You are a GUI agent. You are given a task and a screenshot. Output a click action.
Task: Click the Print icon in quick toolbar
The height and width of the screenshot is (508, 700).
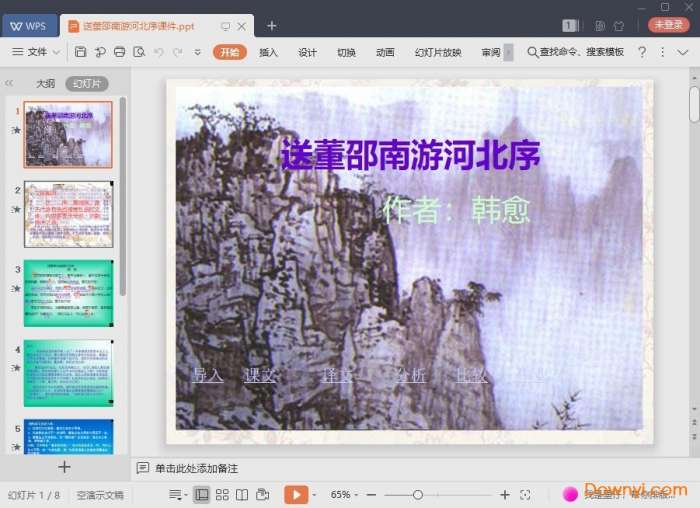(x=120, y=52)
